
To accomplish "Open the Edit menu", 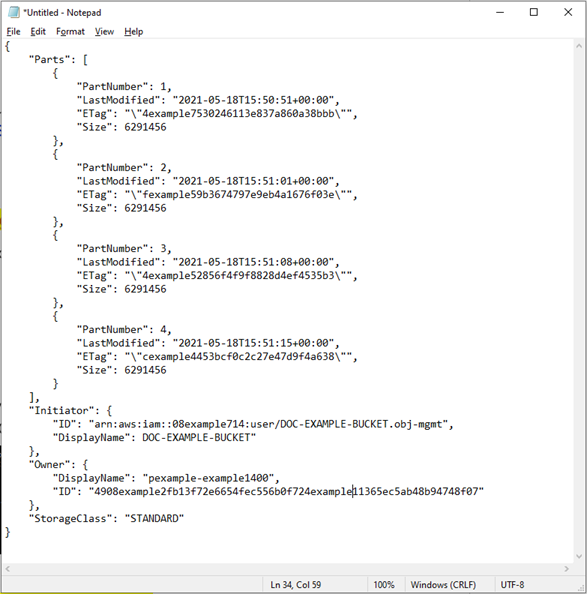I will coord(38,31).
